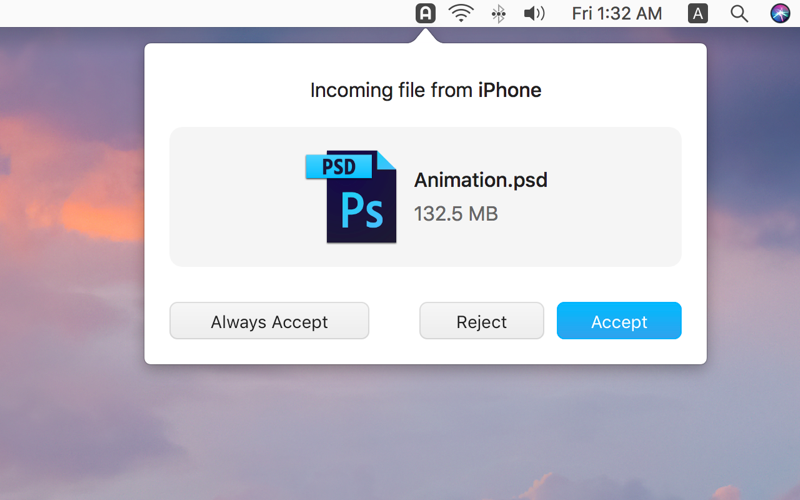
Task: Launch Spotlight search magnifier
Action: click(x=739, y=14)
